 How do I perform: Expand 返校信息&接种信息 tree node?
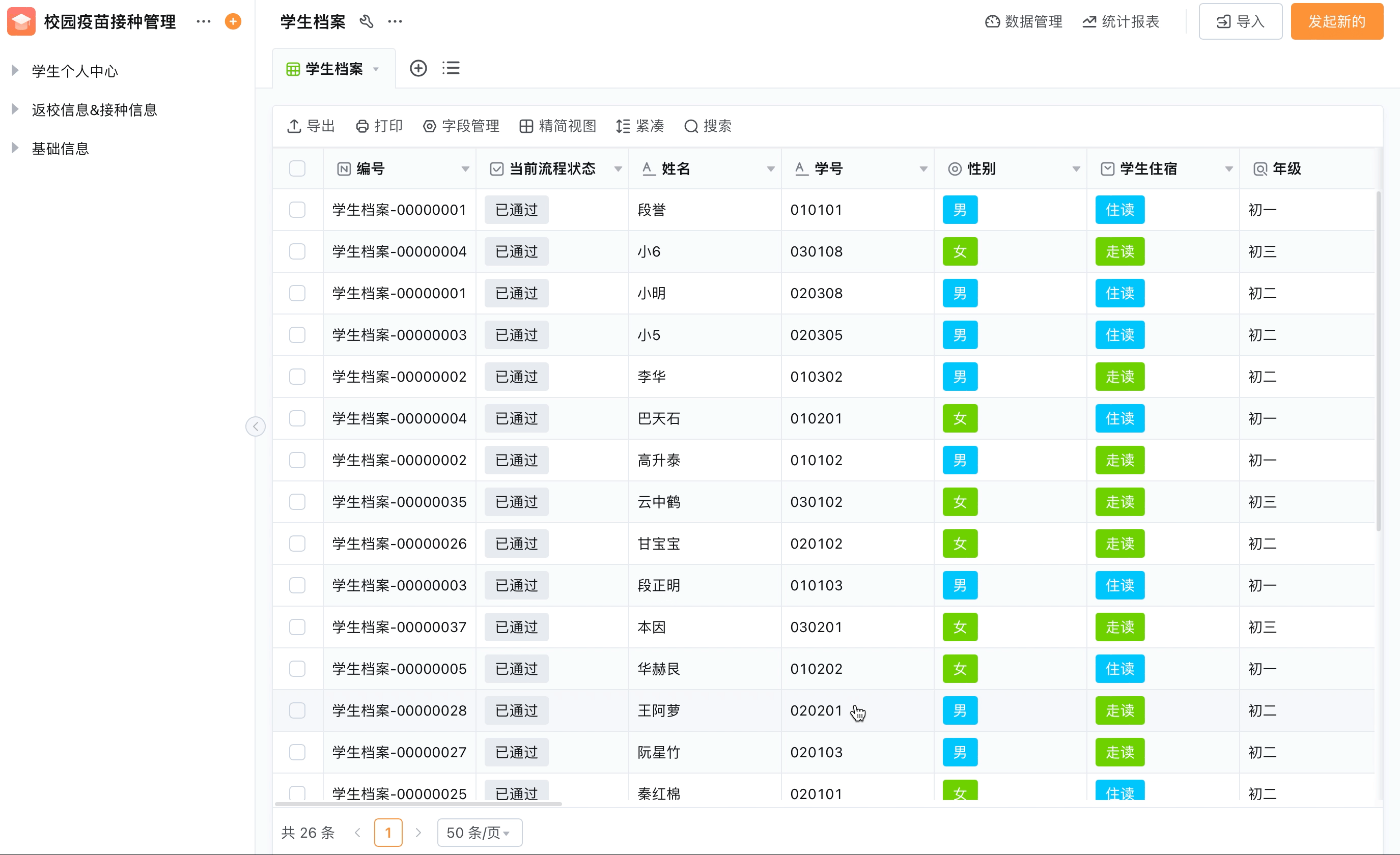[x=15, y=109]
